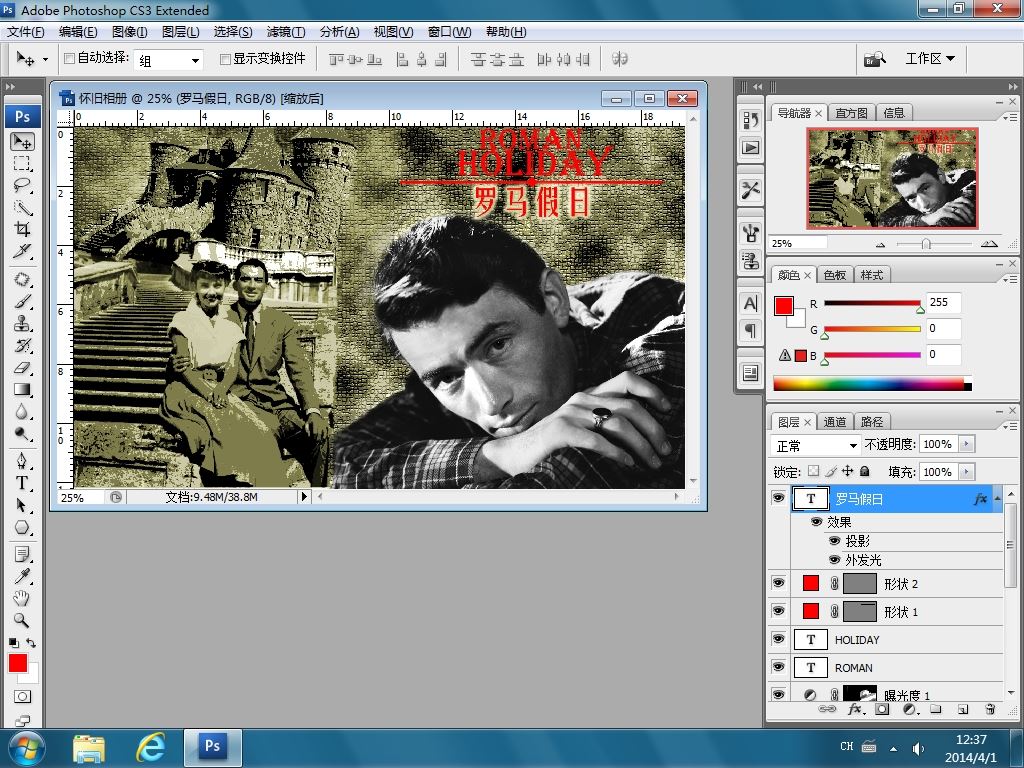The height and width of the screenshot is (768, 1024).
Task: Create new adjustment layer icon
Action: pos(910,709)
